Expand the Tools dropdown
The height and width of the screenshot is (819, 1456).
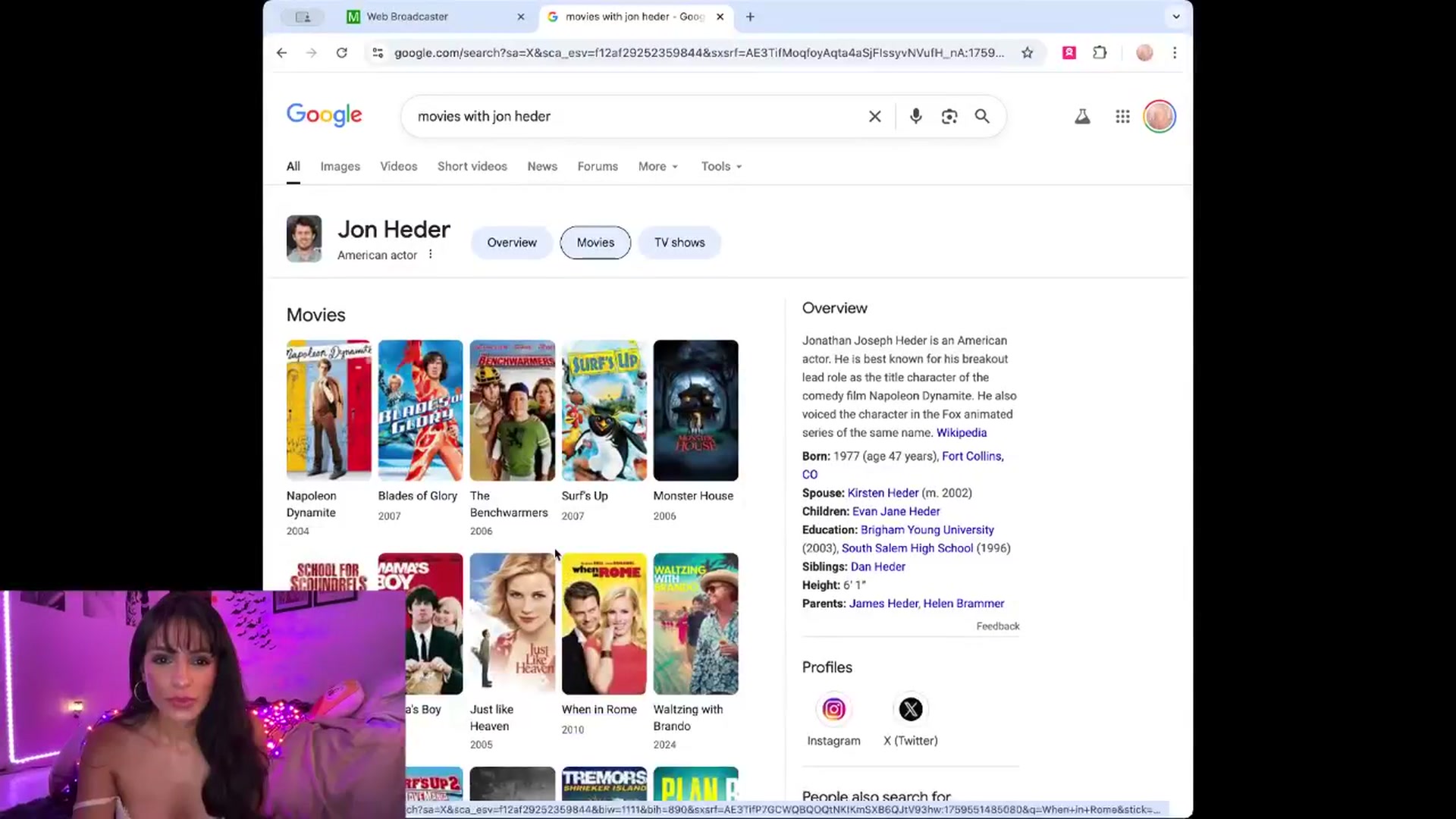click(x=721, y=166)
